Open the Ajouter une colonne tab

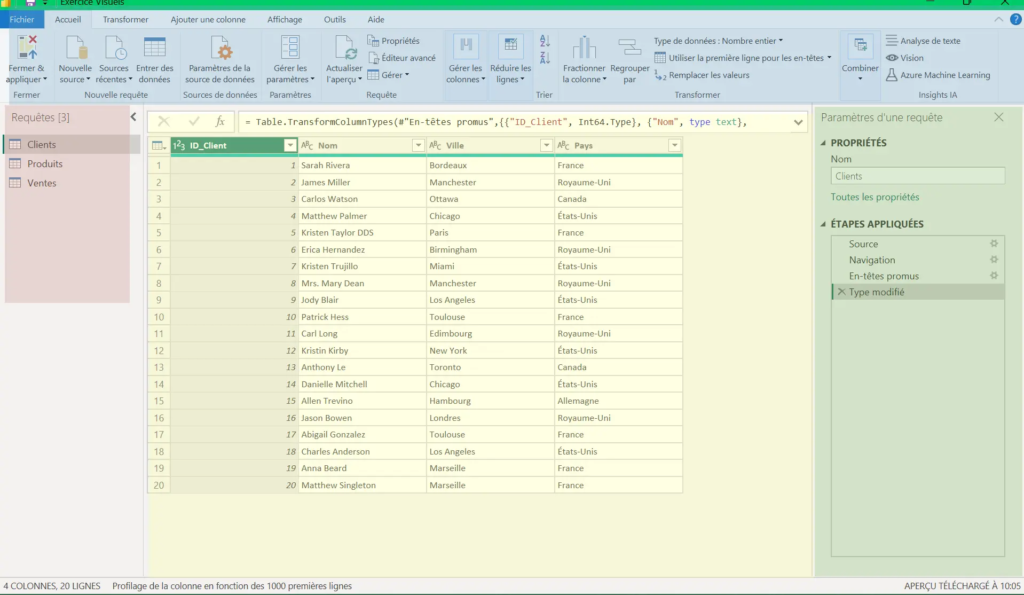click(208, 19)
